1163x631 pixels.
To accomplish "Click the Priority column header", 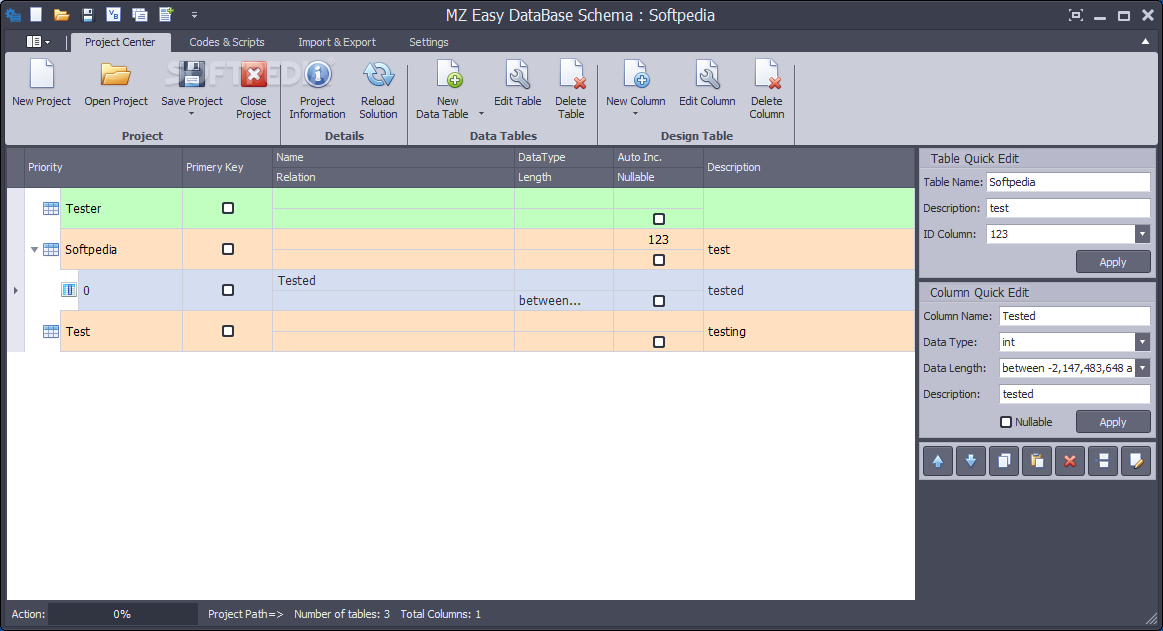I will pos(103,168).
